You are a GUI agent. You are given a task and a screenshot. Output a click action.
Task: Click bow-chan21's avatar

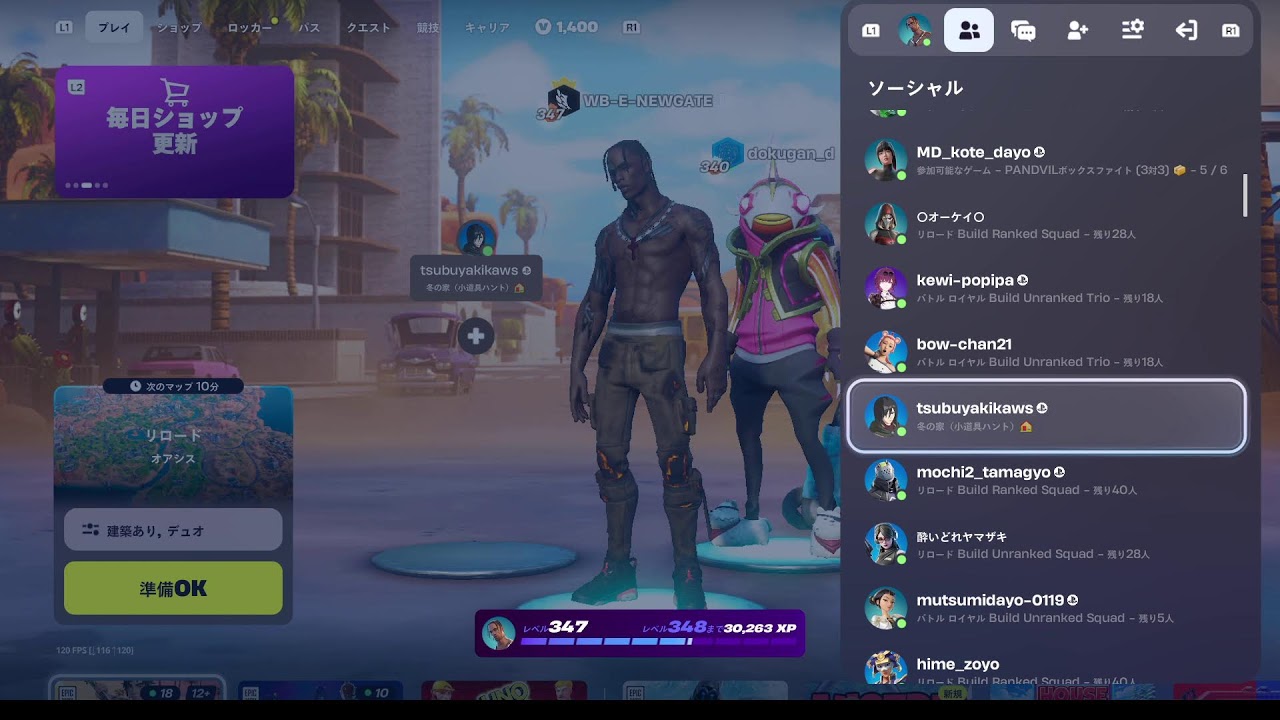point(885,352)
